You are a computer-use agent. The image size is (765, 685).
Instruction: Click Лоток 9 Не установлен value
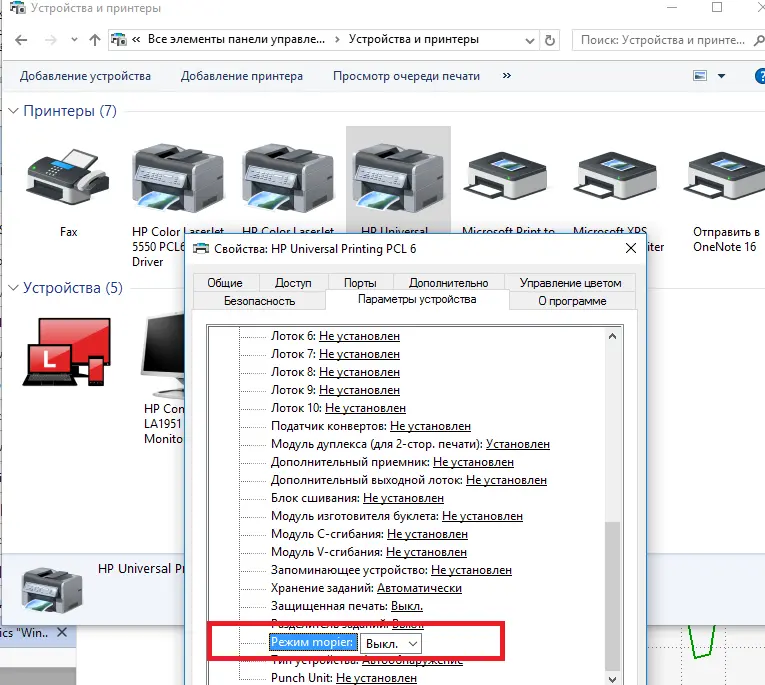[x=360, y=390]
